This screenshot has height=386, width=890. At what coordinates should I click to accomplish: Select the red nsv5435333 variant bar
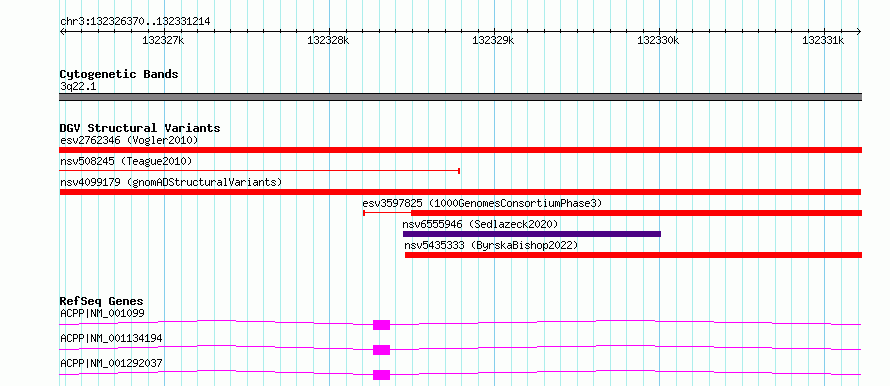point(633,255)
